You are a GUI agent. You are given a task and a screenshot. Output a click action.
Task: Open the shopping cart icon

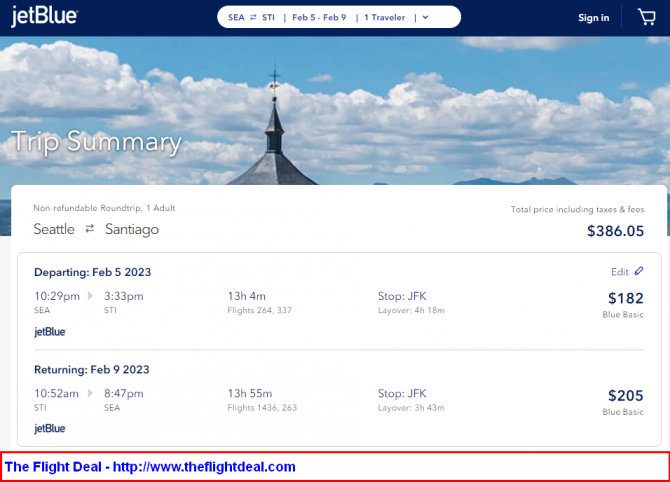[646, 18]
